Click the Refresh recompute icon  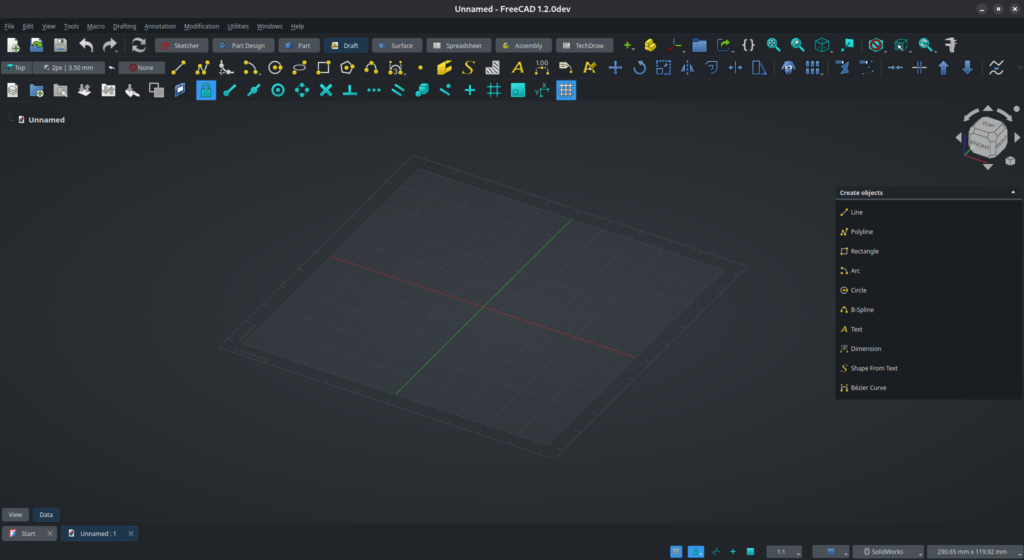[x=139, y=45]
